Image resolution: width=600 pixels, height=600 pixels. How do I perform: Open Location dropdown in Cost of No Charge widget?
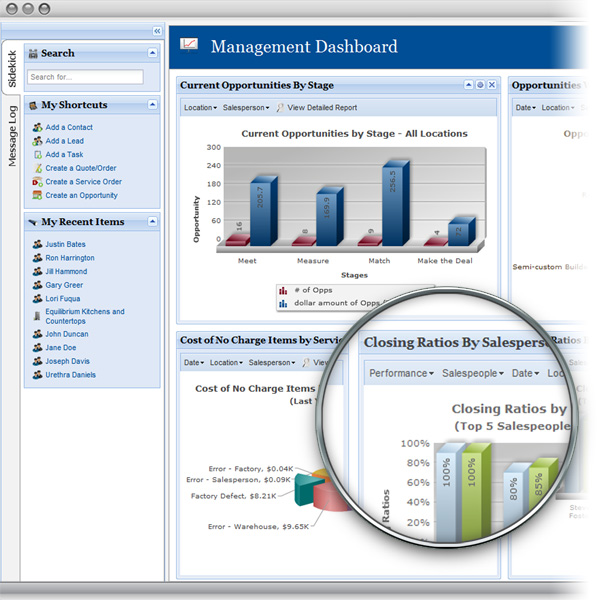click(x=226, y=363)
